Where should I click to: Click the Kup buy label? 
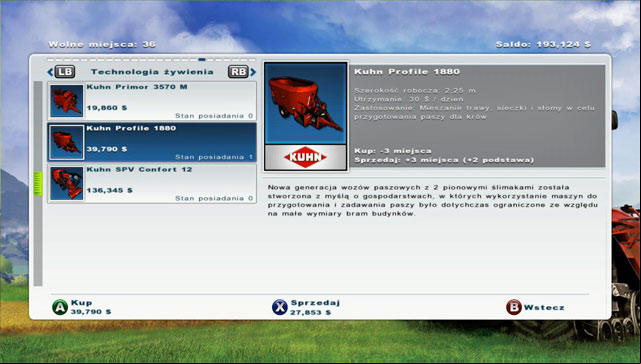tap(81, 303)
